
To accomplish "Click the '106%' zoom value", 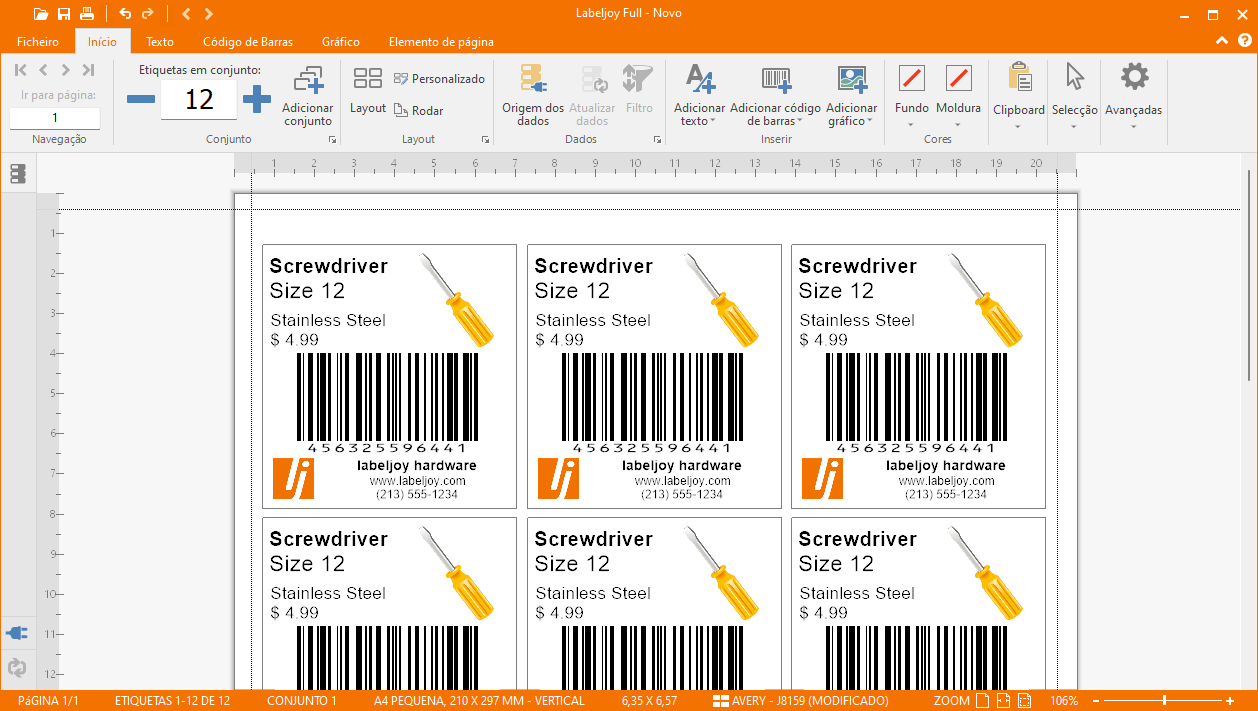I will click(1064, 701).
